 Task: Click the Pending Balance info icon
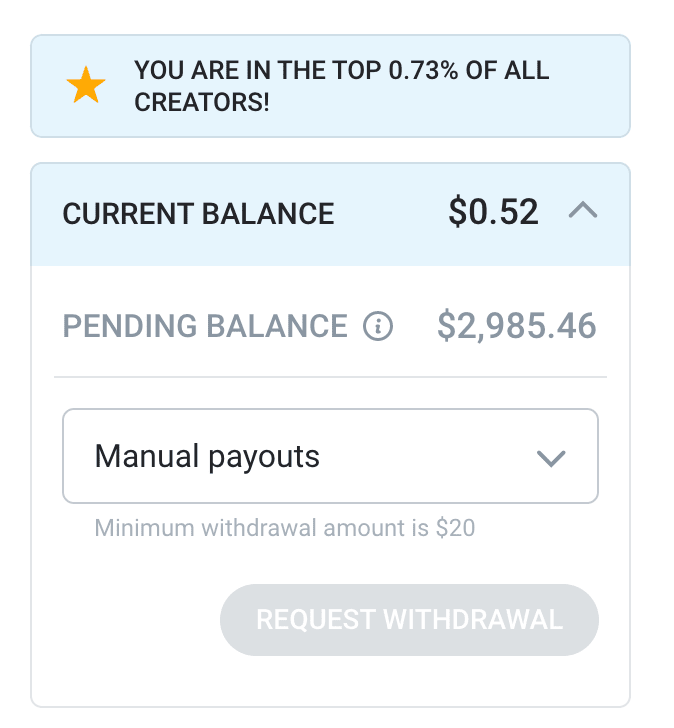point(378,326)
